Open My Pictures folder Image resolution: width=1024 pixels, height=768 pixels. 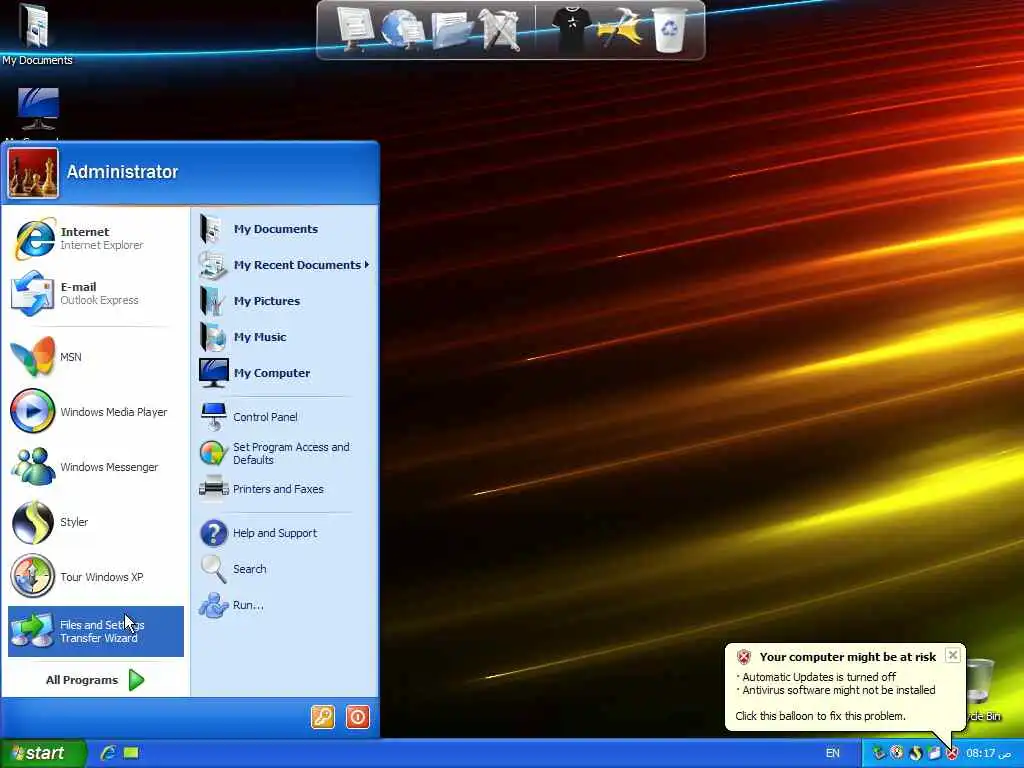(x=285, y=300)
